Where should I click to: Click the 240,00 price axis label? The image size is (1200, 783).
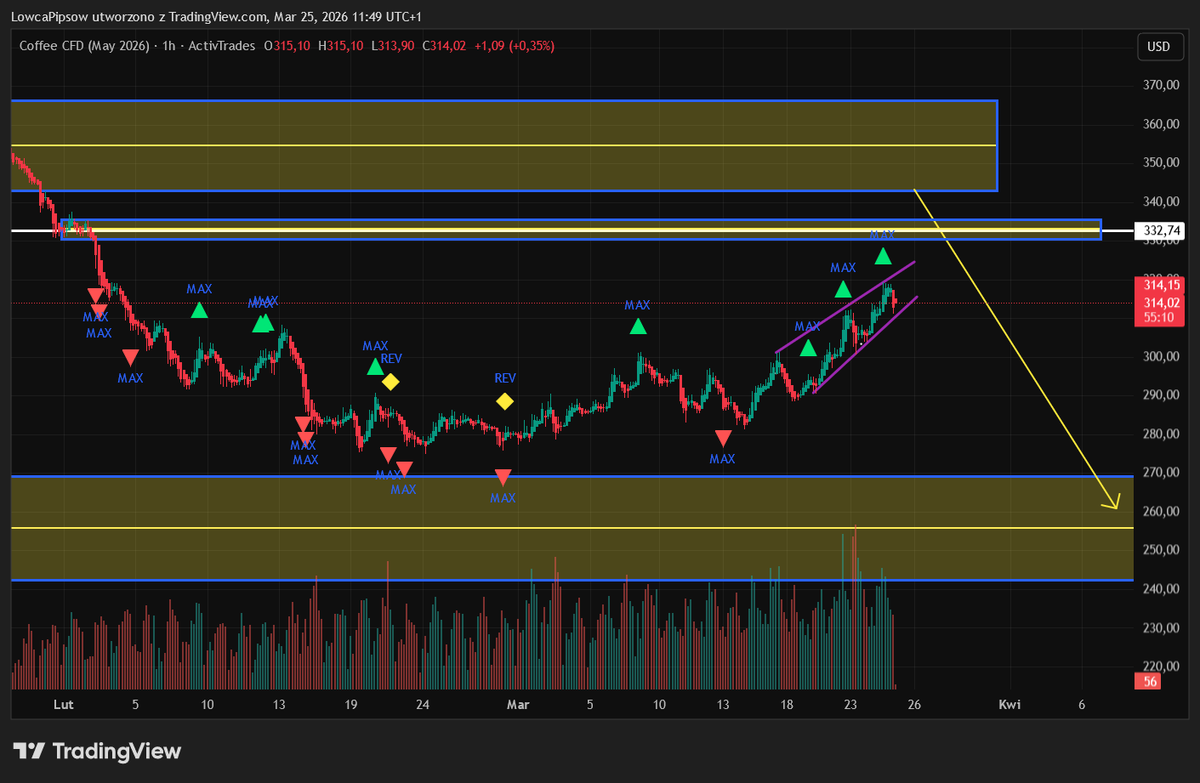(x=1160, y=589)
